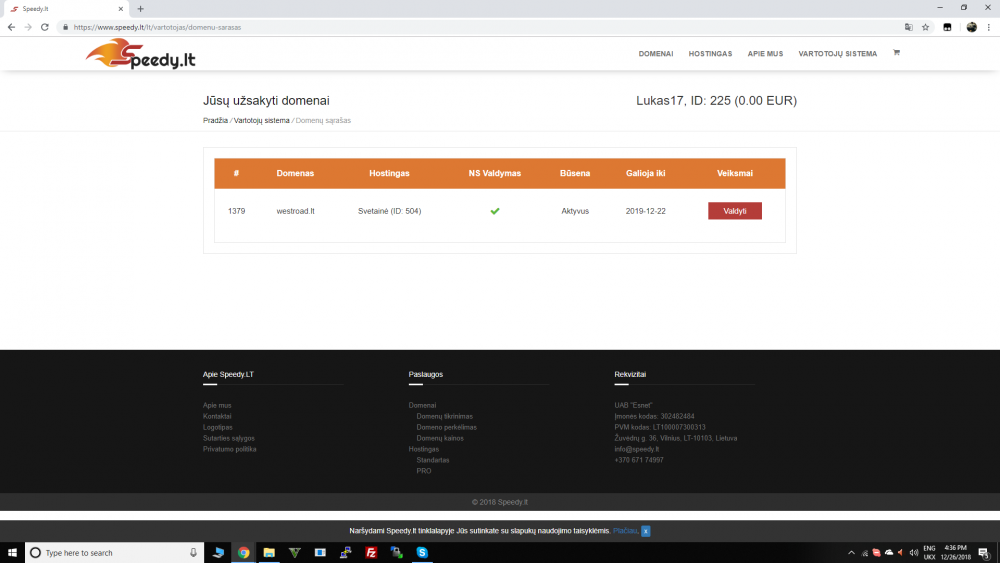This screenshot has width=1000, height=563.
Task: Open a new browser tab
Action: [x=140, y=9]
